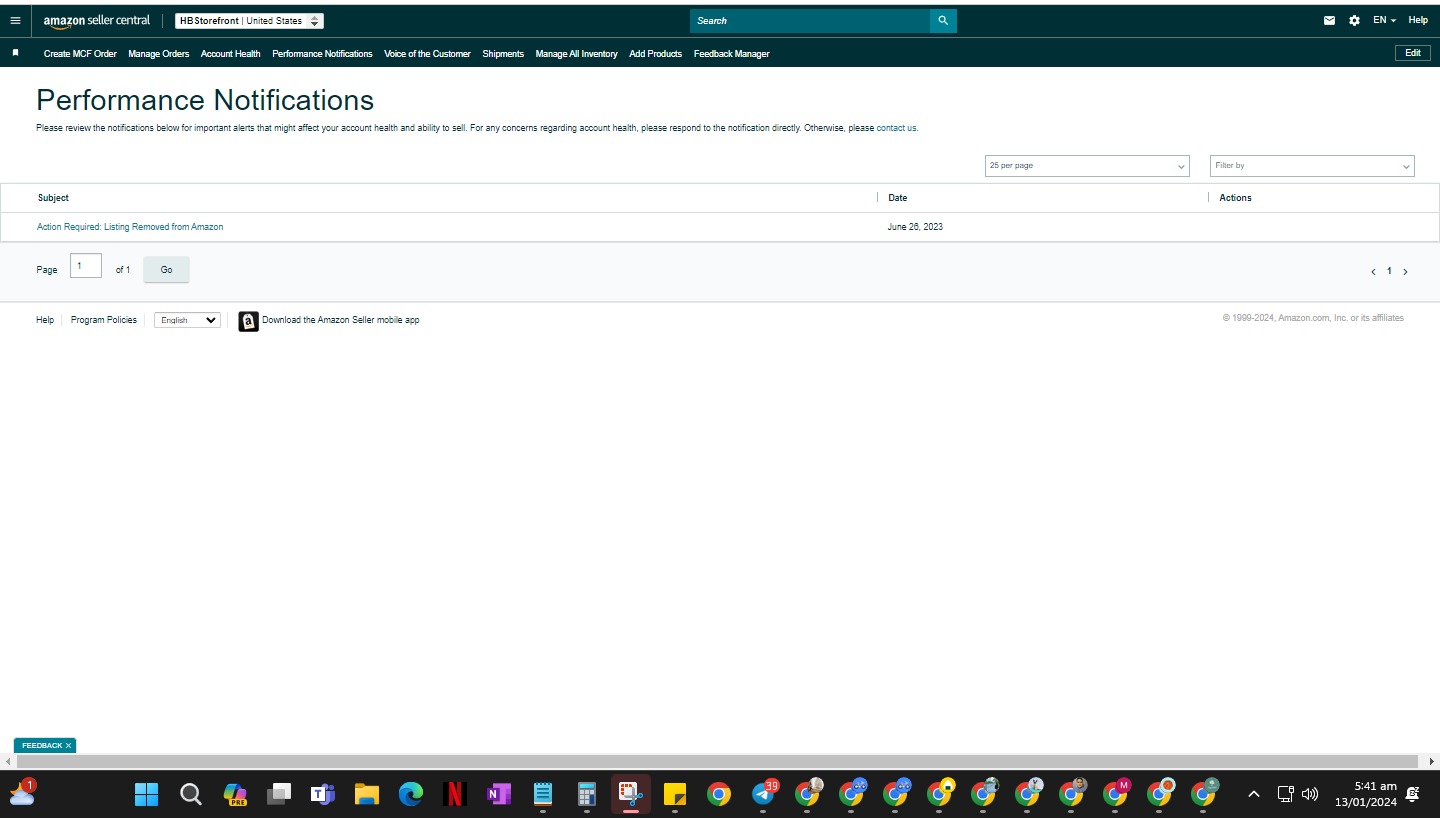Click the Go button
The width and height of the screenshot is (1440, 818).
coord(166,270)
